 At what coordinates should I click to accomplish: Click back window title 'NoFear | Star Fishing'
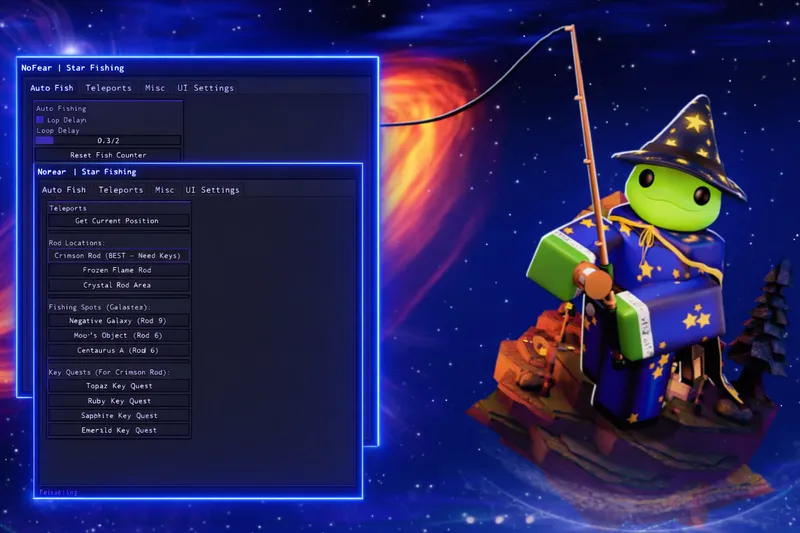tap(72, 68)
